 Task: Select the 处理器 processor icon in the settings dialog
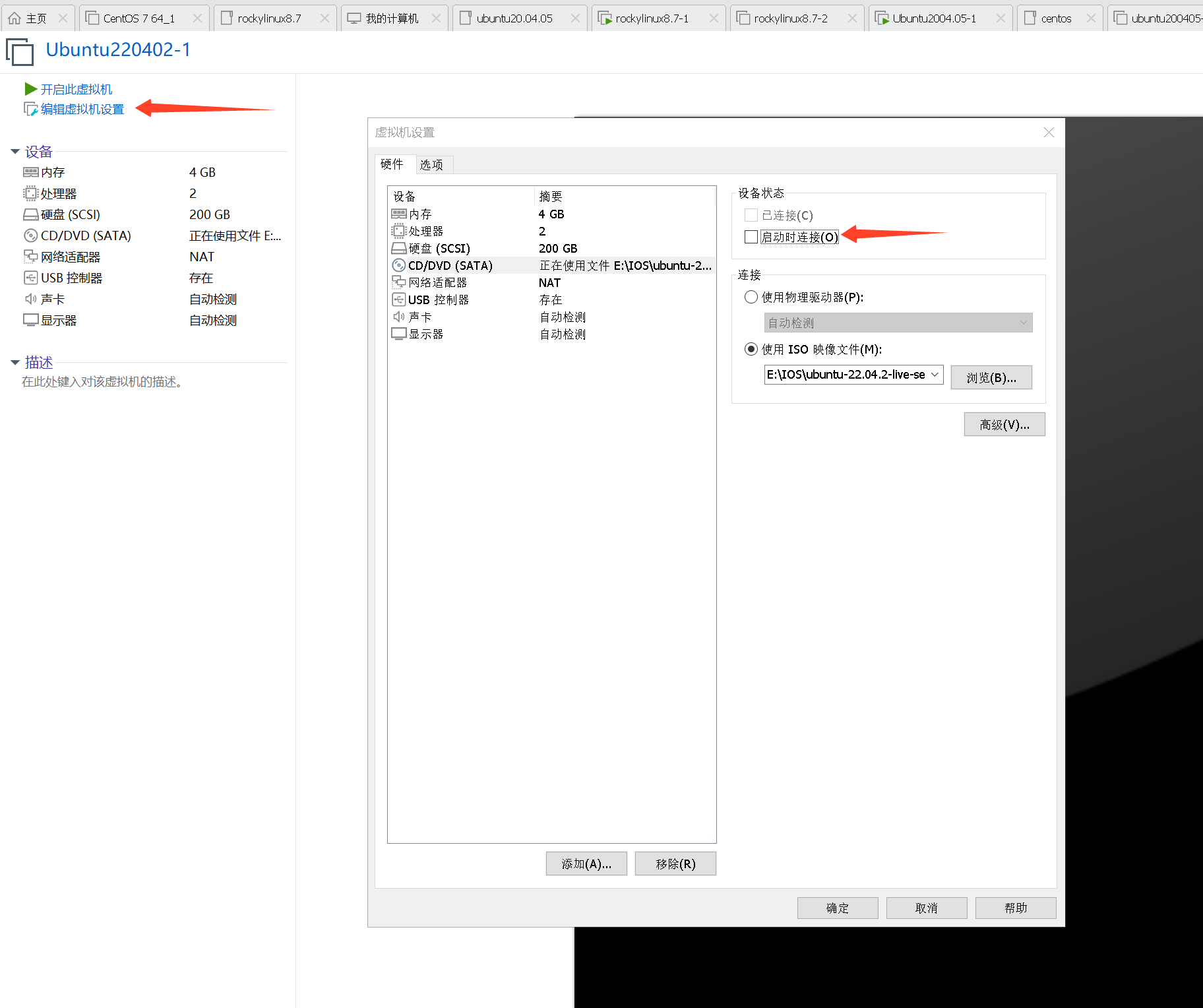(398, 231)
